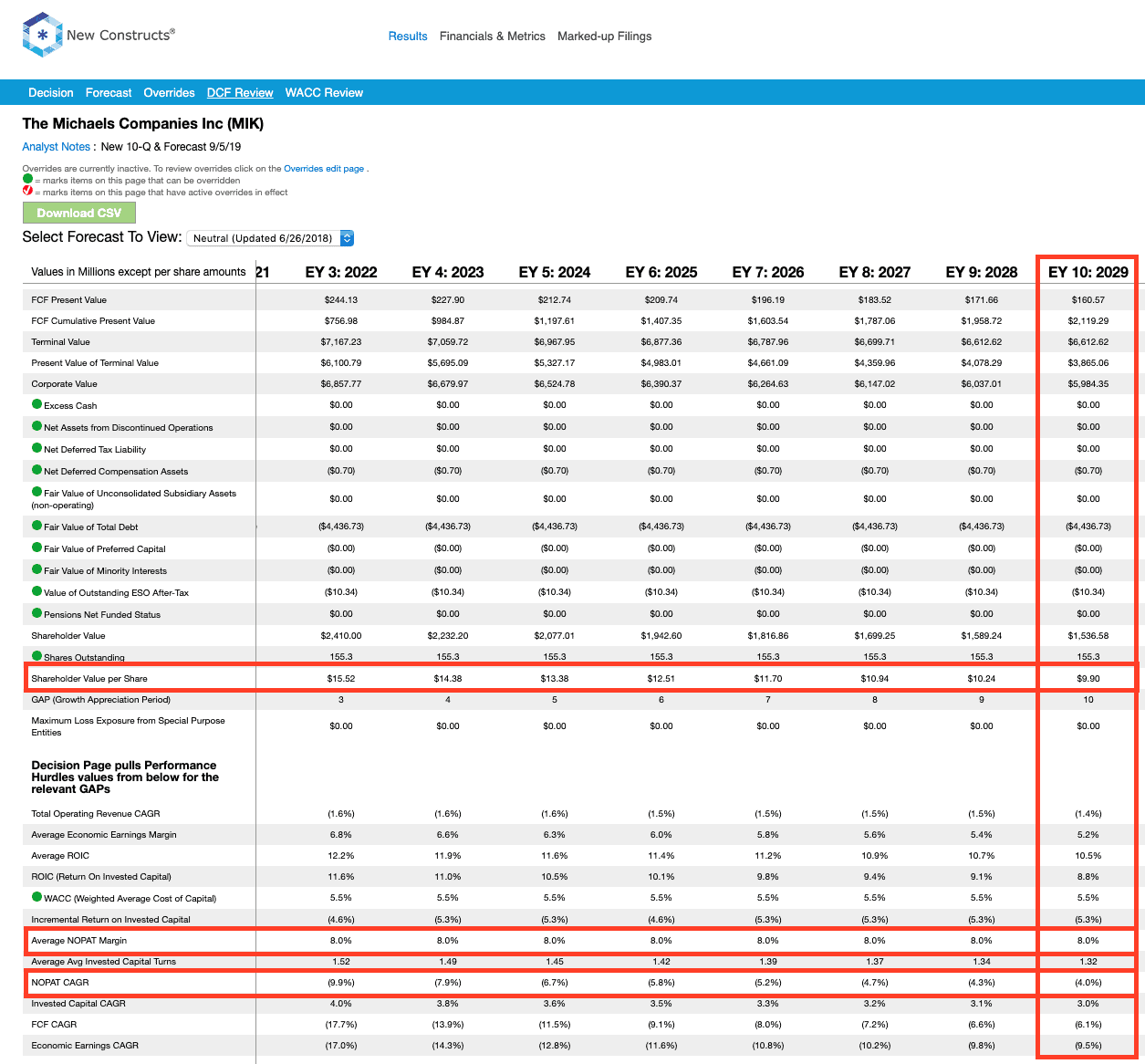1145x1064 pixels.
Task: Click green dot beside Value of Outstanding ESO After-Tax
Action: [36, 591]
